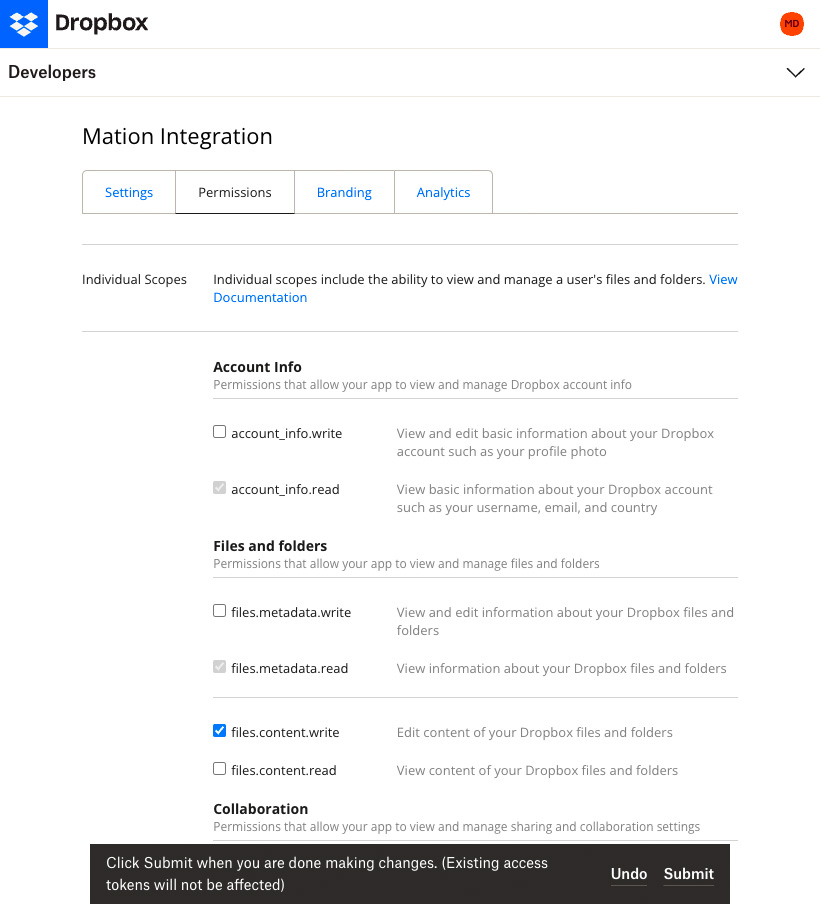Check the files.metadata.write checkbox
The width and height of the screenshot is (820, 920).
[x=219, y=611]
